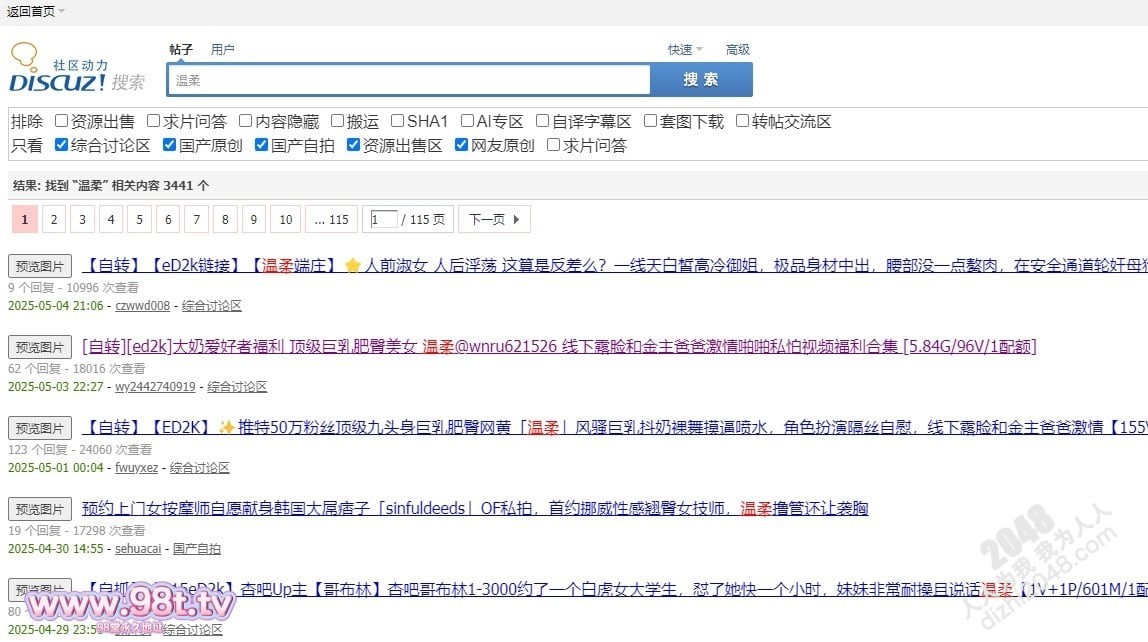Expand the 快速 dropdown
1148x642 pixels.
click(x=685, y=49)
